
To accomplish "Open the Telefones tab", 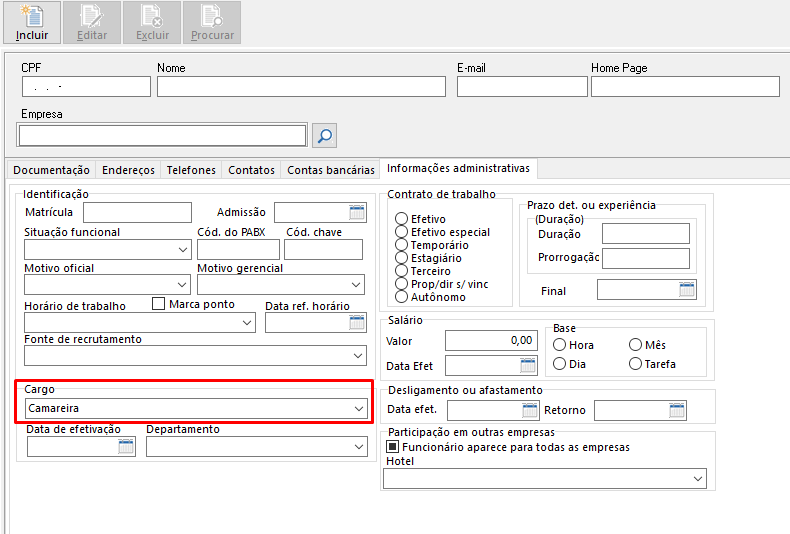I will tap(191, 170).
